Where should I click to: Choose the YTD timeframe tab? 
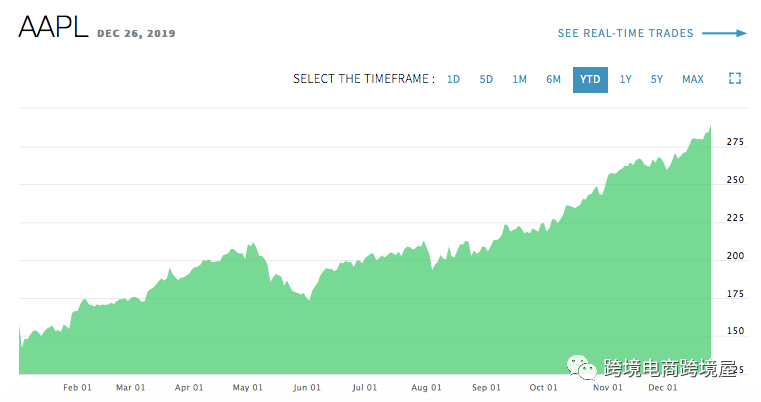pos(590,80)
